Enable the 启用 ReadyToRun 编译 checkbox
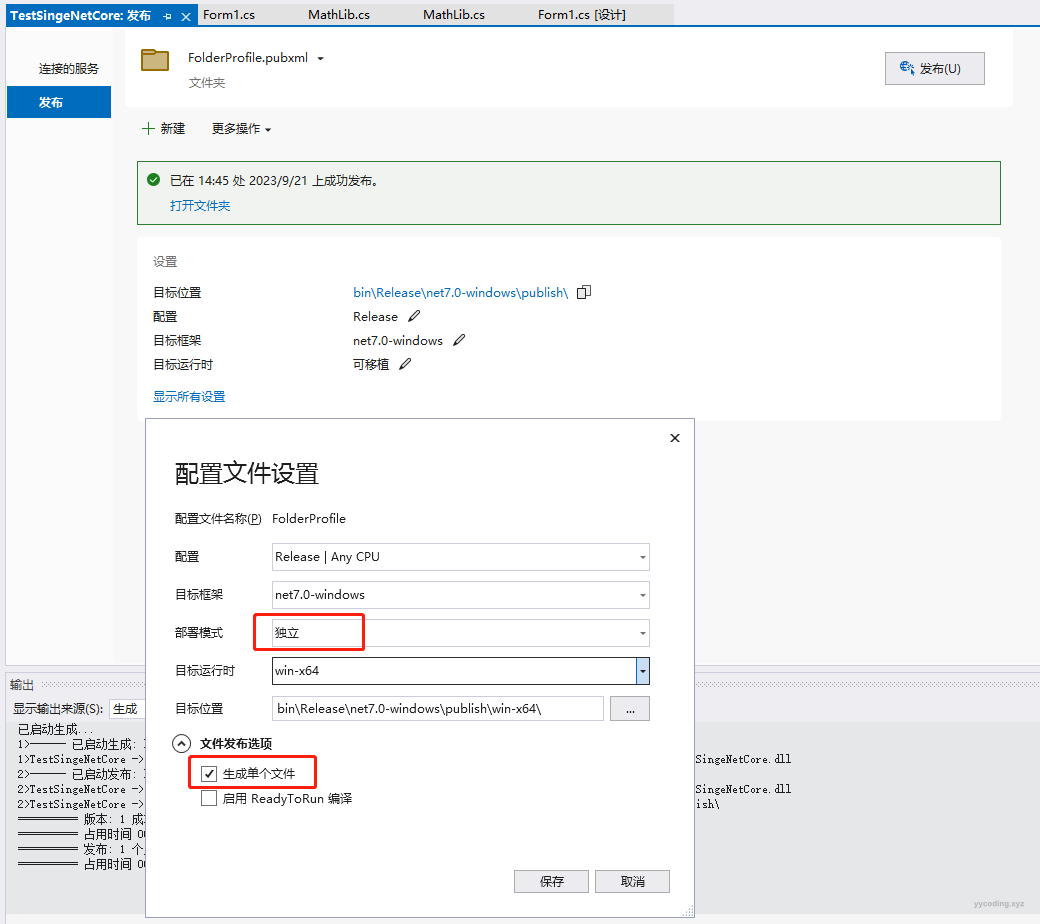 tap(209, 798)
